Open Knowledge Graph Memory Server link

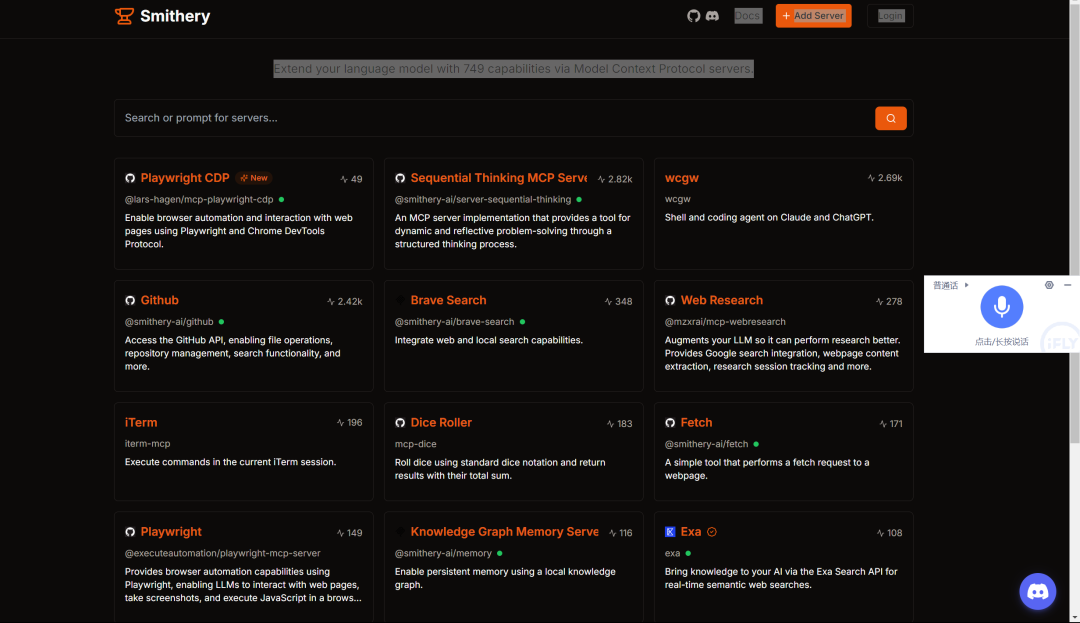click(x=504, y=532)
